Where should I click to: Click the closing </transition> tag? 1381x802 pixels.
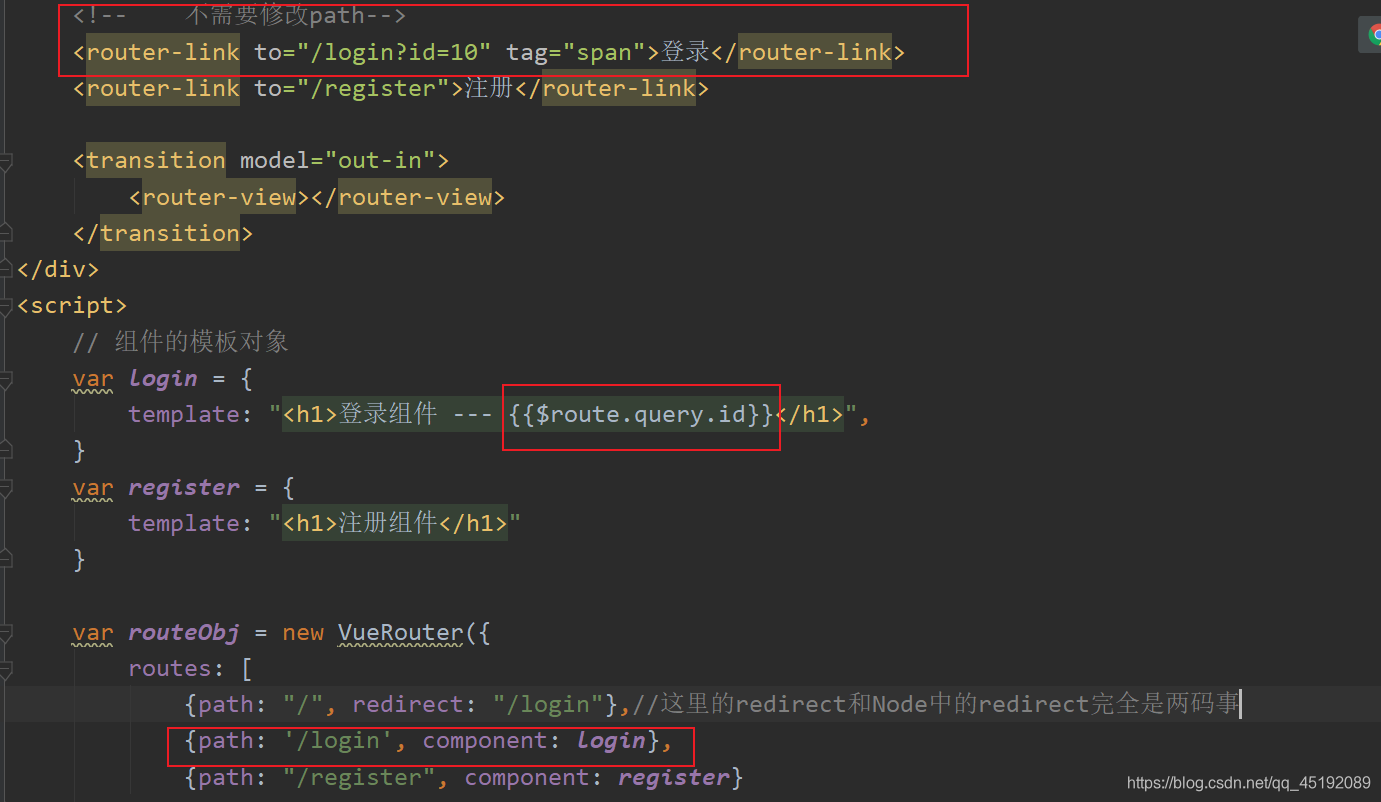pyautogui.click(x=163, y=233)
